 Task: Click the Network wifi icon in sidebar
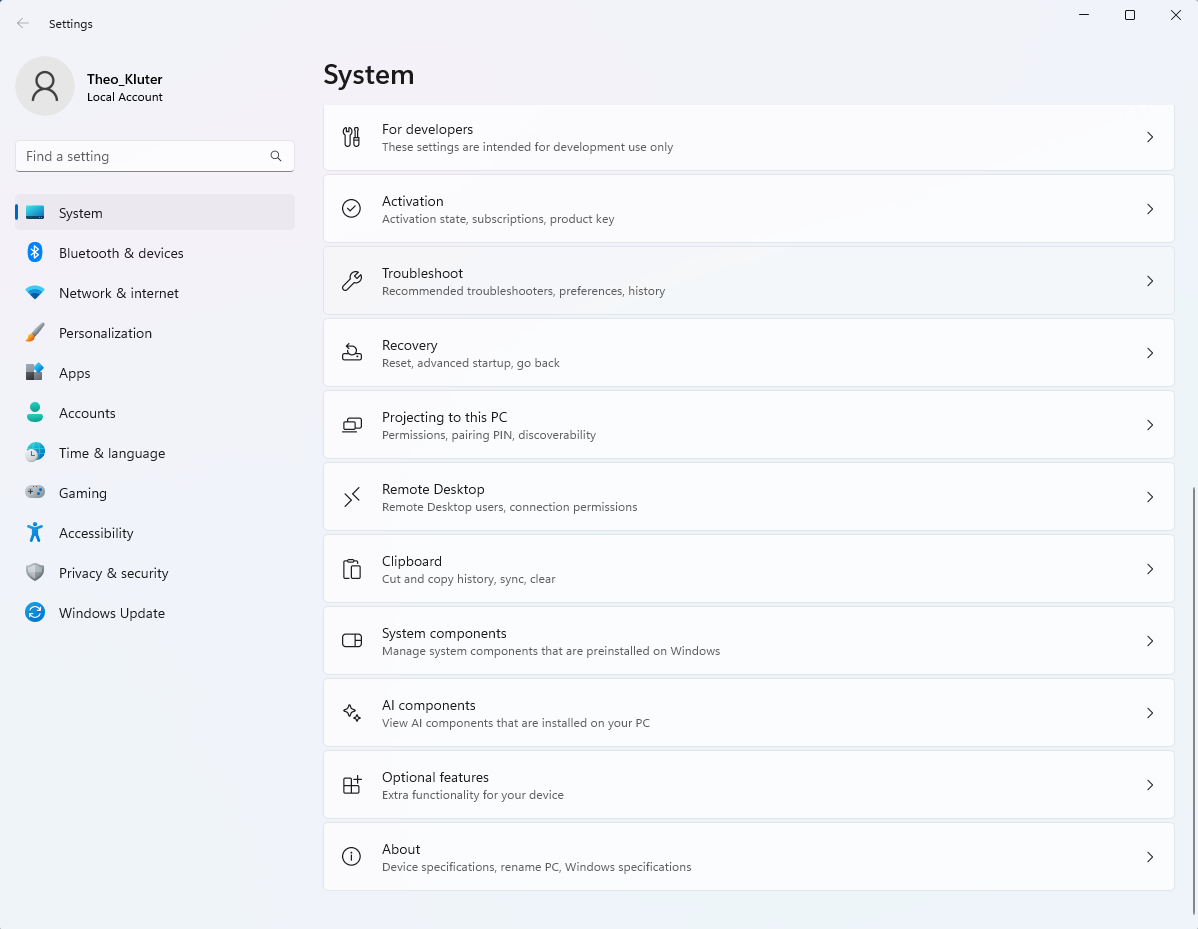(35, 293)
